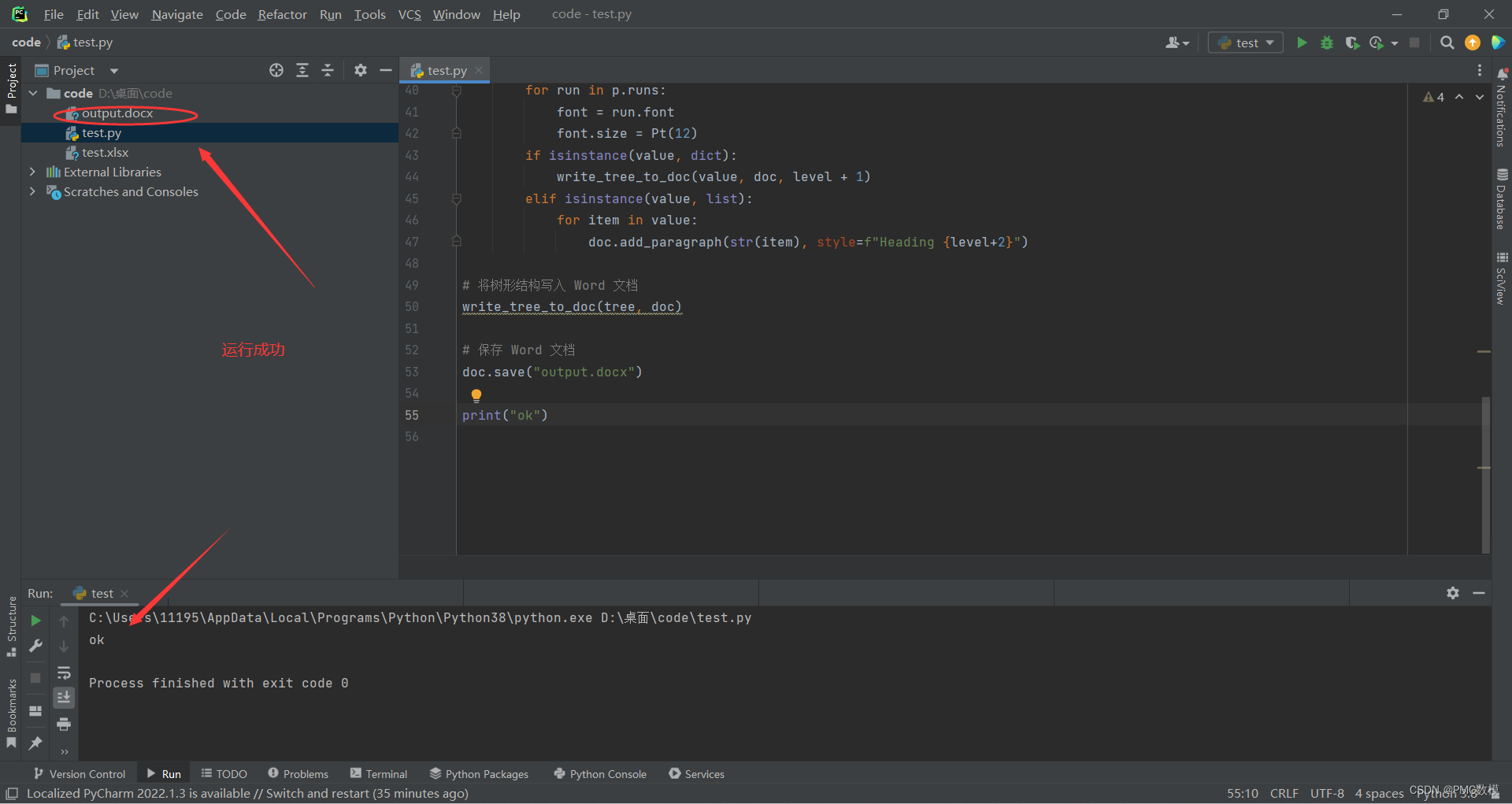Screen dimensions: 1512x804
Task: Open the File menu
Action: coord(54,14)
